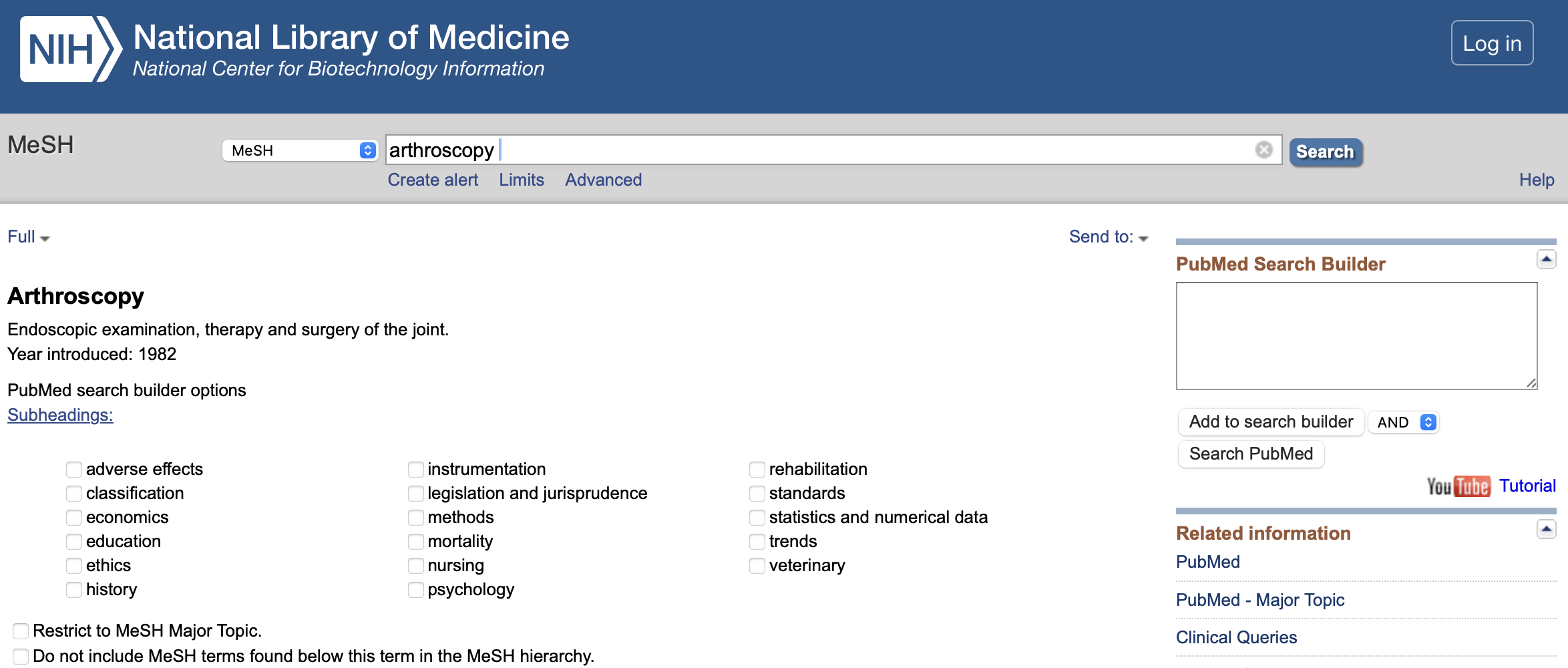Click Add to search builder

(x=1270, y=422)
